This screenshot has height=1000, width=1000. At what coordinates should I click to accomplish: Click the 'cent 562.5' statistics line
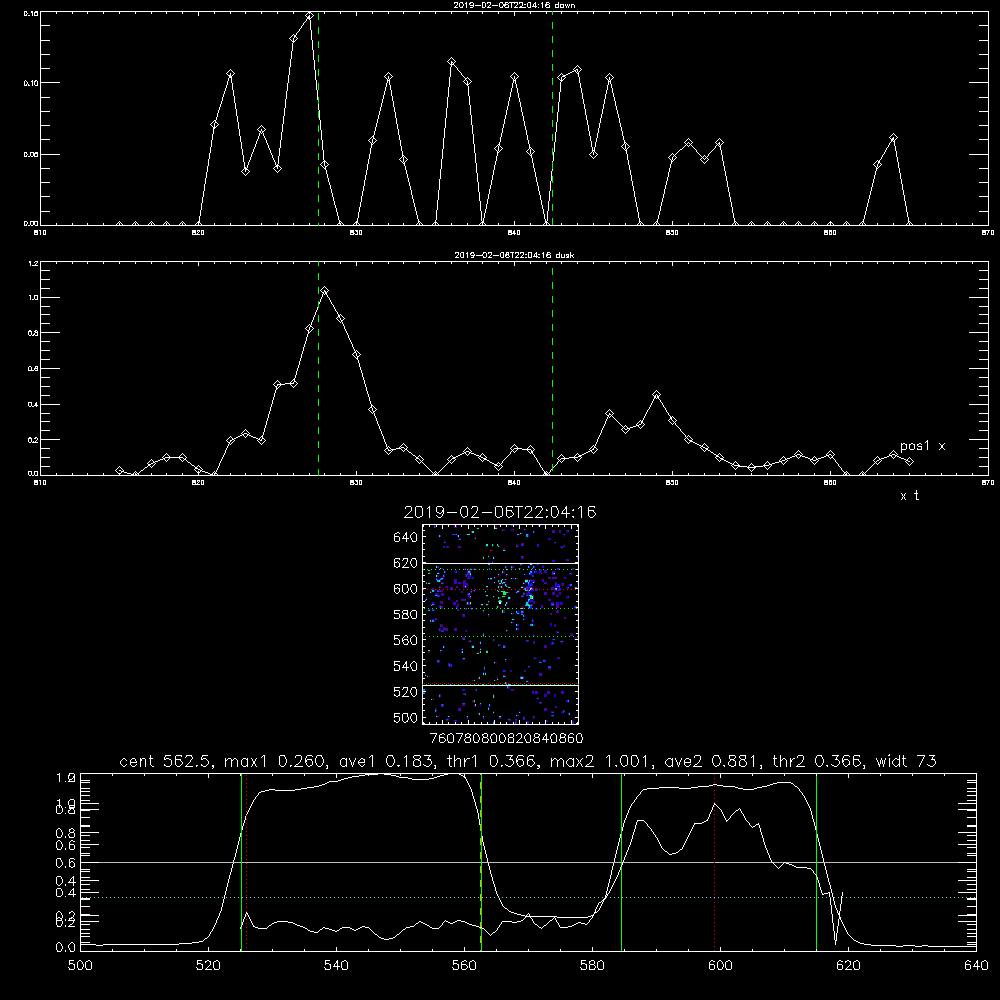[527, 761]
